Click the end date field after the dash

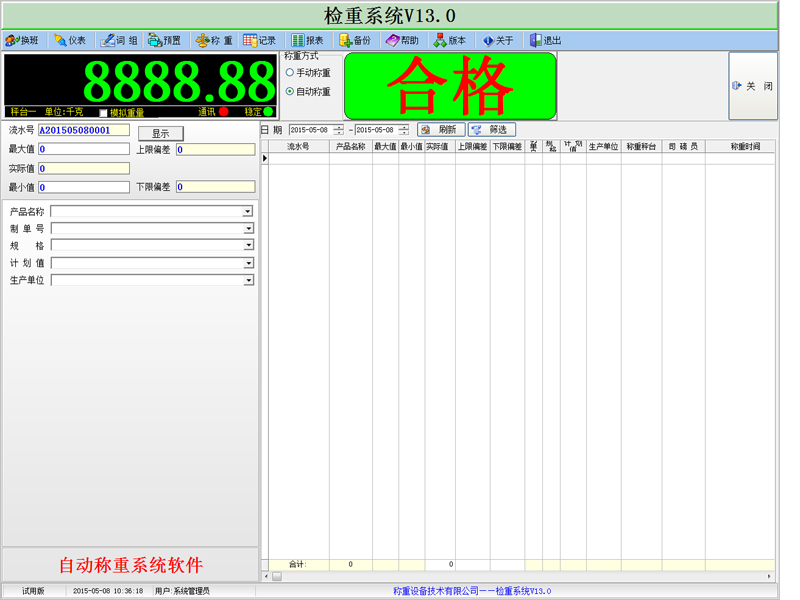377,130
